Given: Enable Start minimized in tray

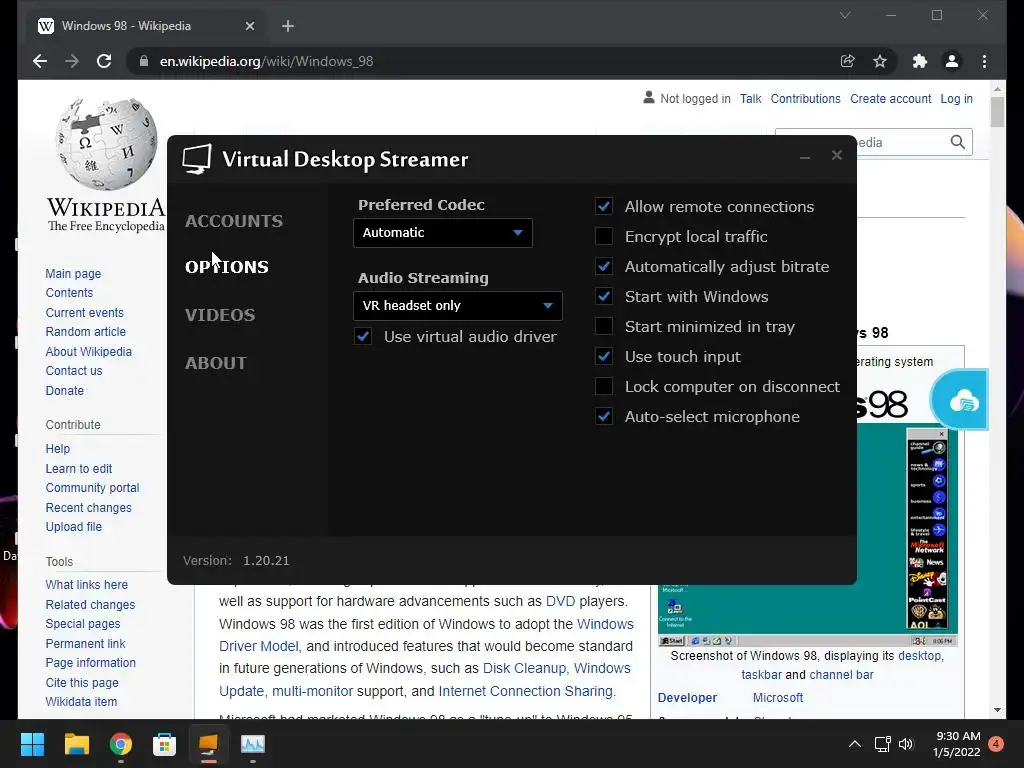Looking at the screenshot, I should [604, 327].
